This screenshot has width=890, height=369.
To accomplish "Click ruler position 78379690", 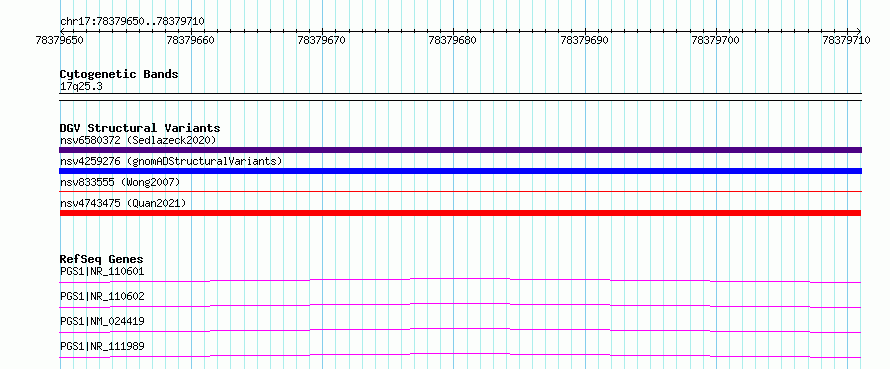I will 585,40.
